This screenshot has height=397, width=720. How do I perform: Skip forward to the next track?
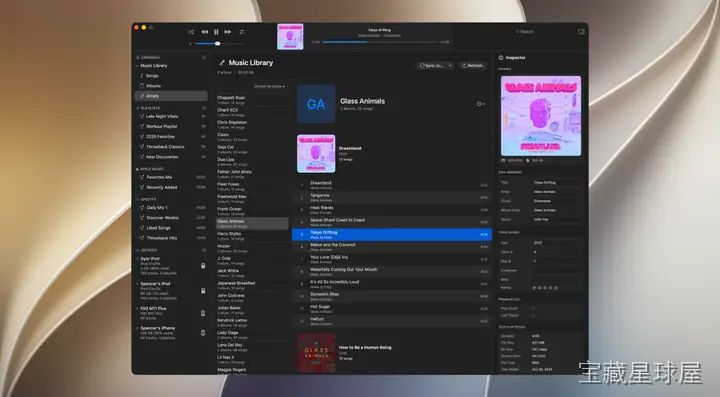228,32
